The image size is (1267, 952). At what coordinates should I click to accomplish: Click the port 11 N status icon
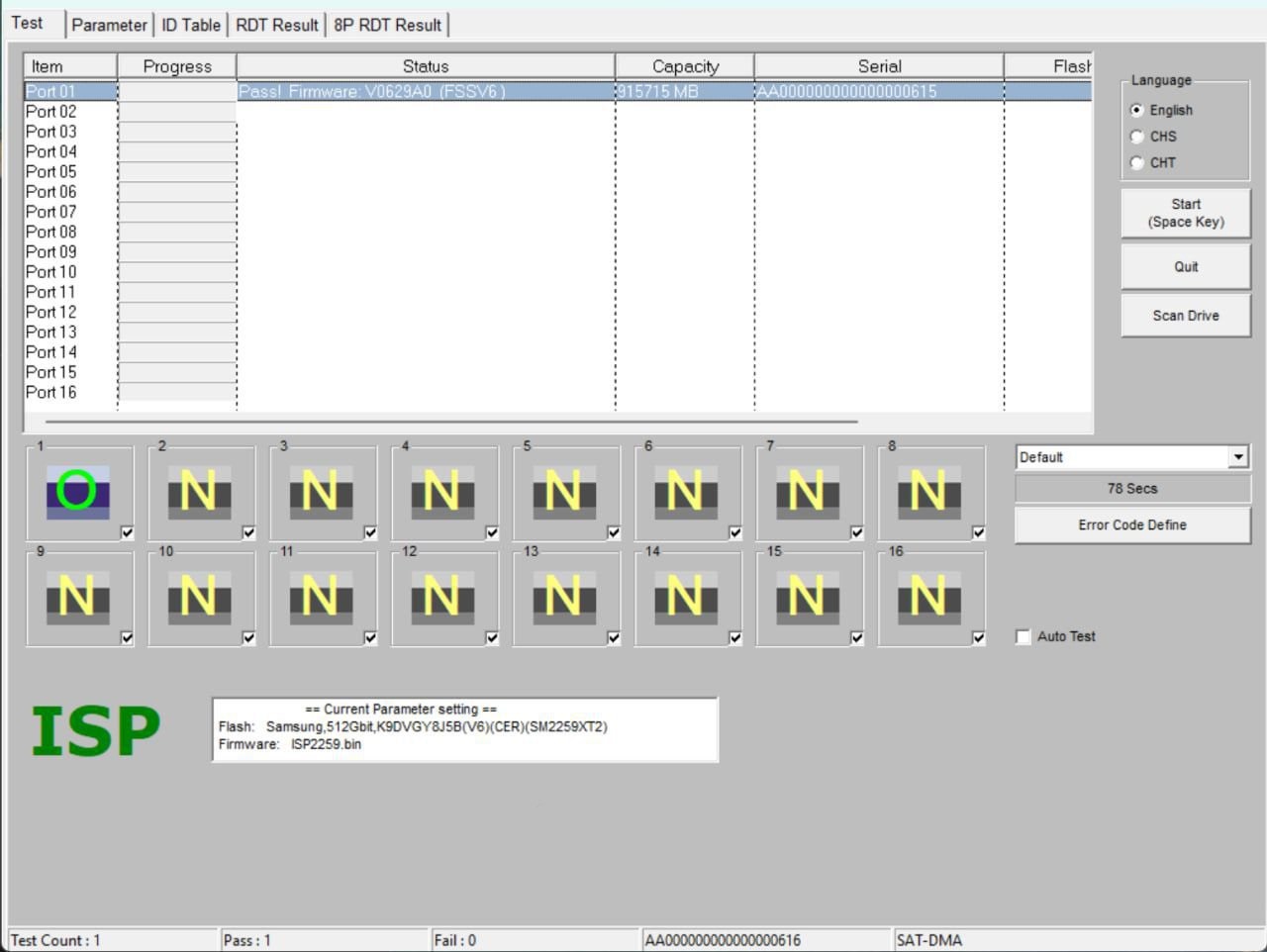(321, 598)
